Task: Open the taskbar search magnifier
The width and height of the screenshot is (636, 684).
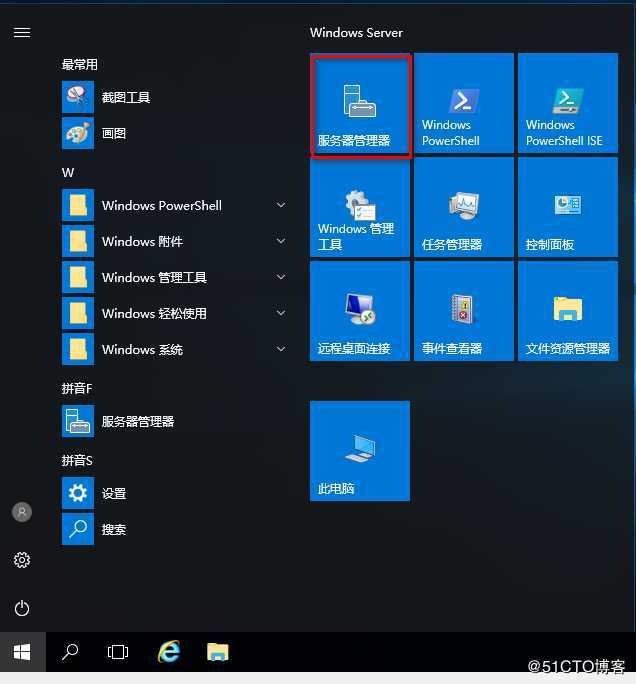Action: (70, 652)
